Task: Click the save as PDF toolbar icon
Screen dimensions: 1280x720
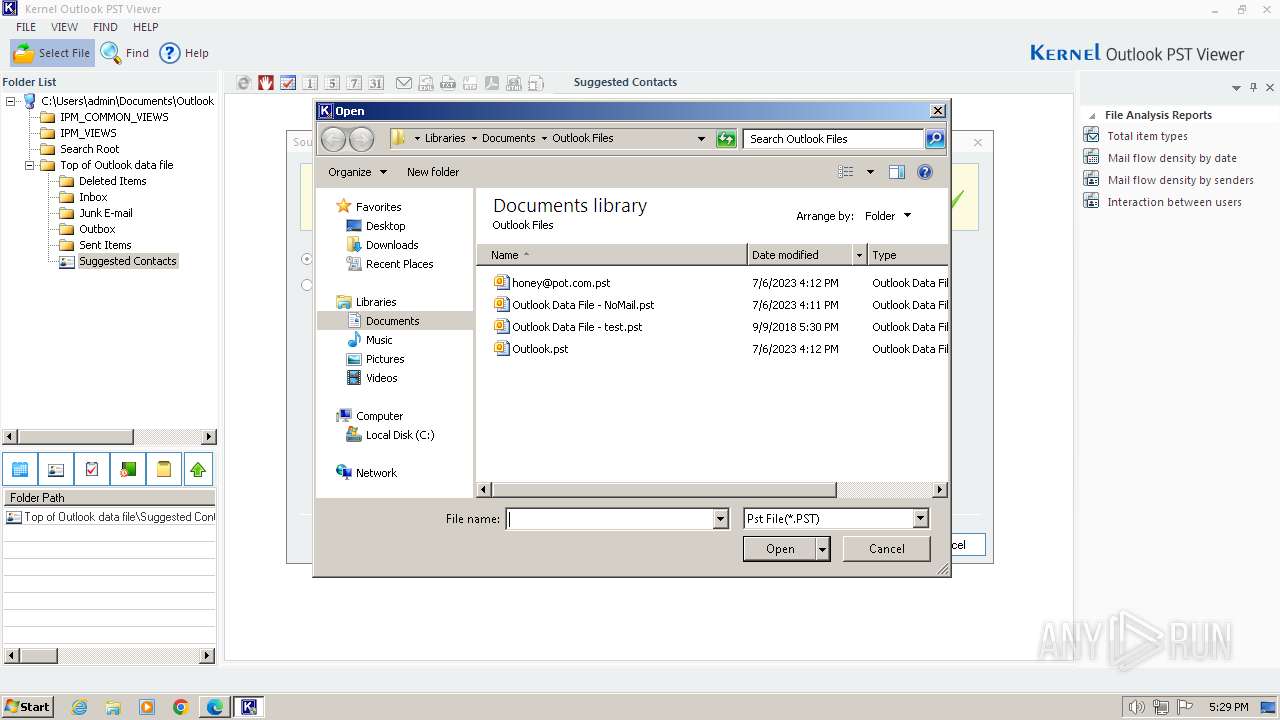Action: point(492,83)
